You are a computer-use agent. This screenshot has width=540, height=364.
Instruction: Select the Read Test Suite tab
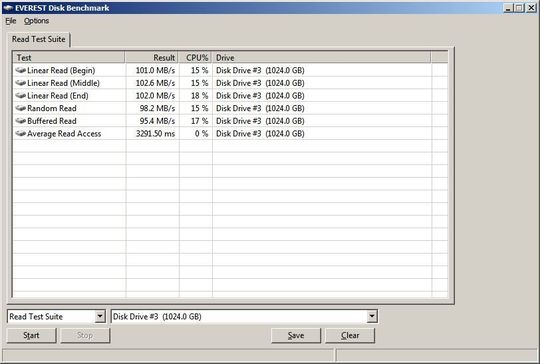[39, 39]
